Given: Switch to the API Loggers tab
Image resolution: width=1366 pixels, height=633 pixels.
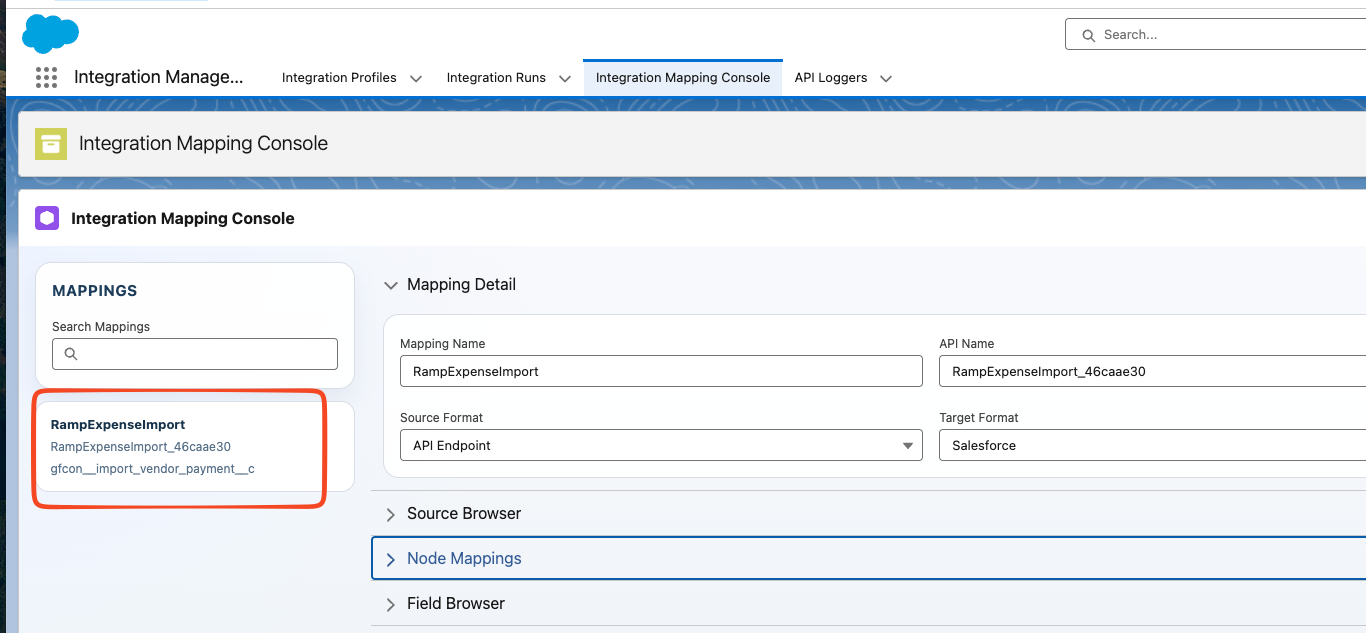Looking at the screenshot, I should (x=831, y=78).
